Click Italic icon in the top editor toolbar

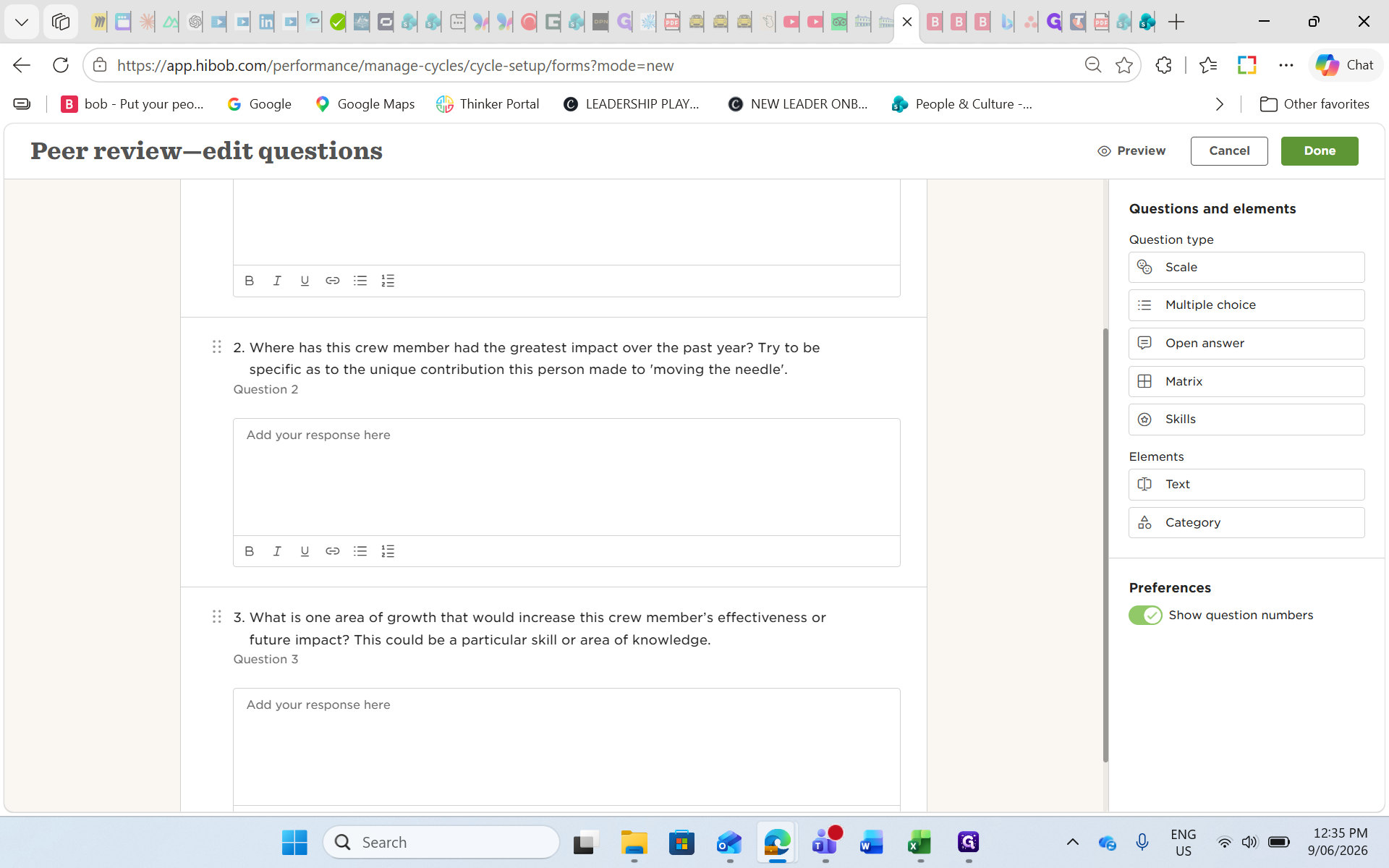coord(277,281)
